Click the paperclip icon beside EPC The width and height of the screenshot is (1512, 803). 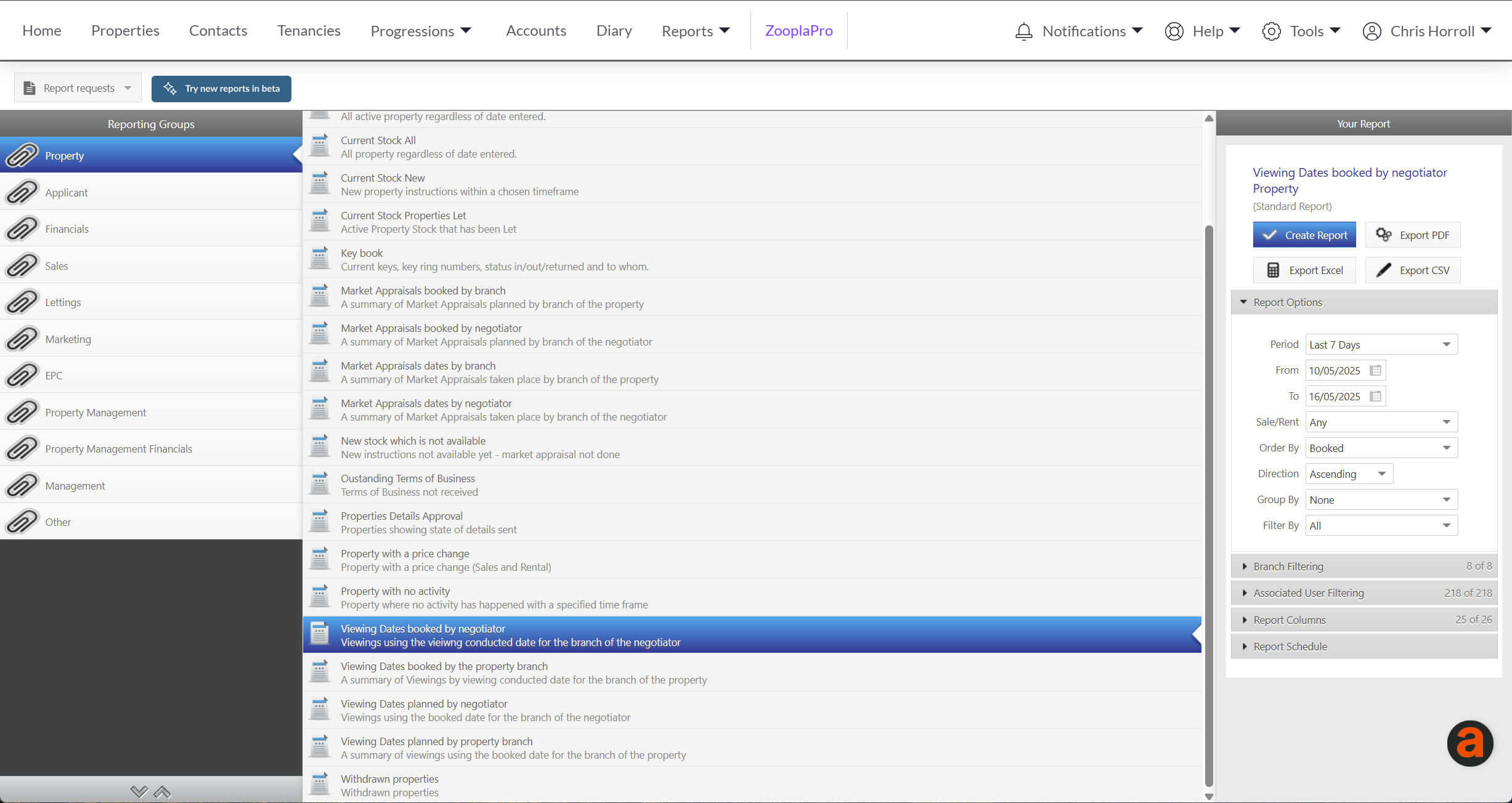click(22, 375)
